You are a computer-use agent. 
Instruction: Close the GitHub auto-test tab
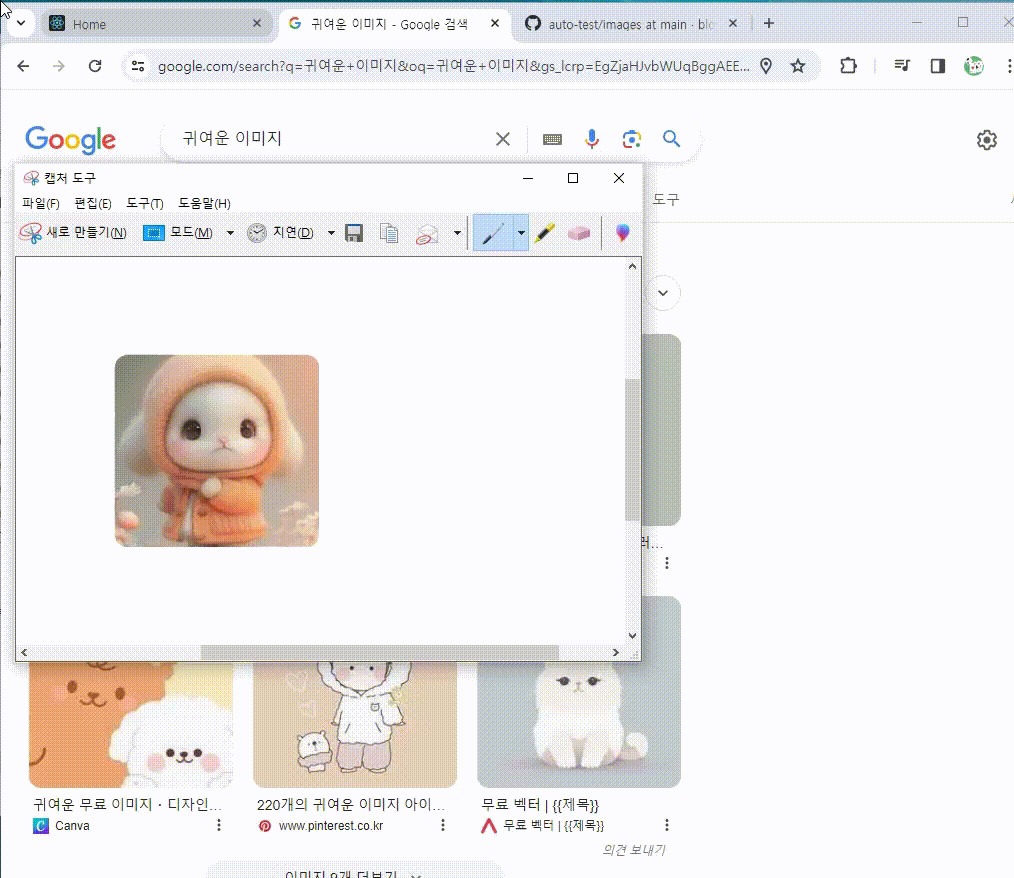point(733,23)
